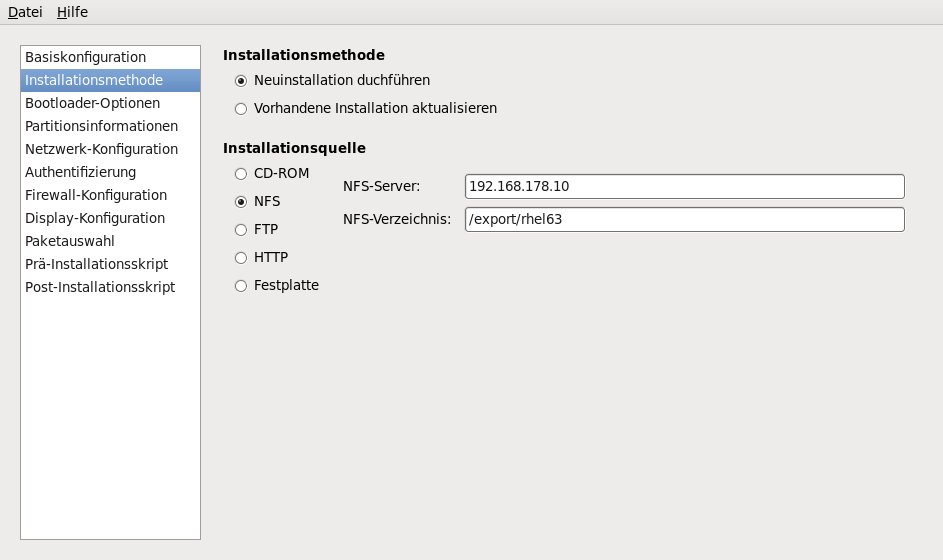Viewport: 943px width, 560px height.
Task: Select Neuinstallation durchführen radio button
Action: 240,80
